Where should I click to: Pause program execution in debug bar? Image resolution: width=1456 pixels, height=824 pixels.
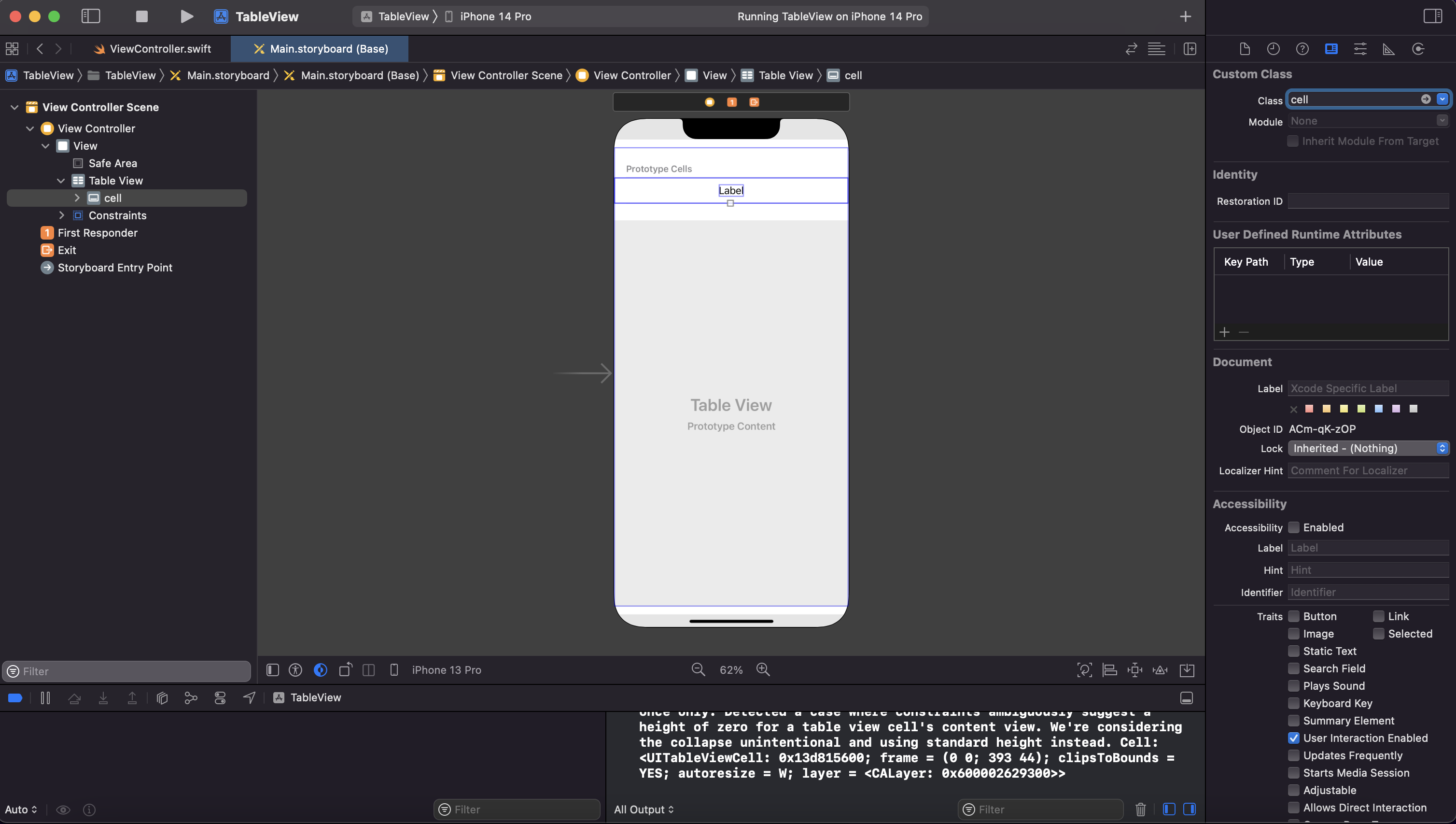45,698
